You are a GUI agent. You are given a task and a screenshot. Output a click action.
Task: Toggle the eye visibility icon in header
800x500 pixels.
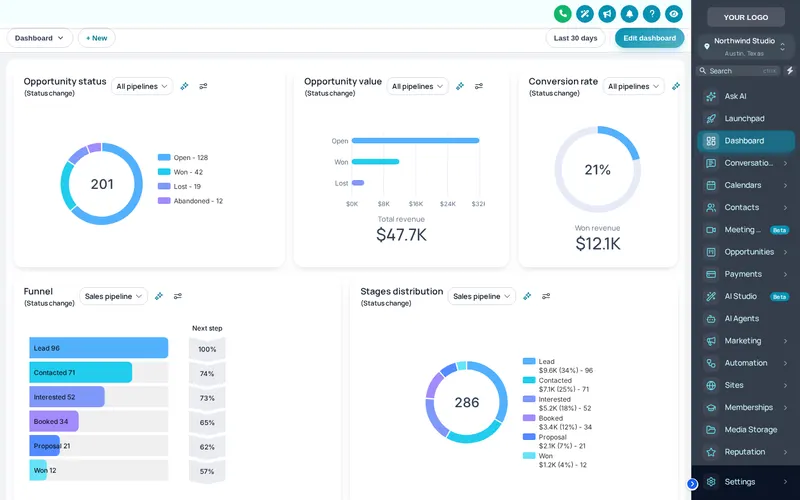pos(674,14)
